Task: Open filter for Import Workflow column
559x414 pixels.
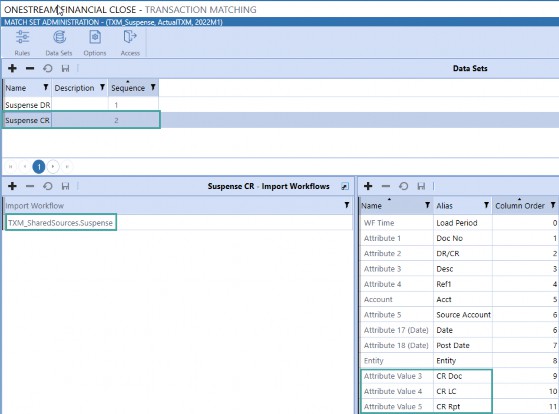Action: pyautogui.click(x=347, y=205)
